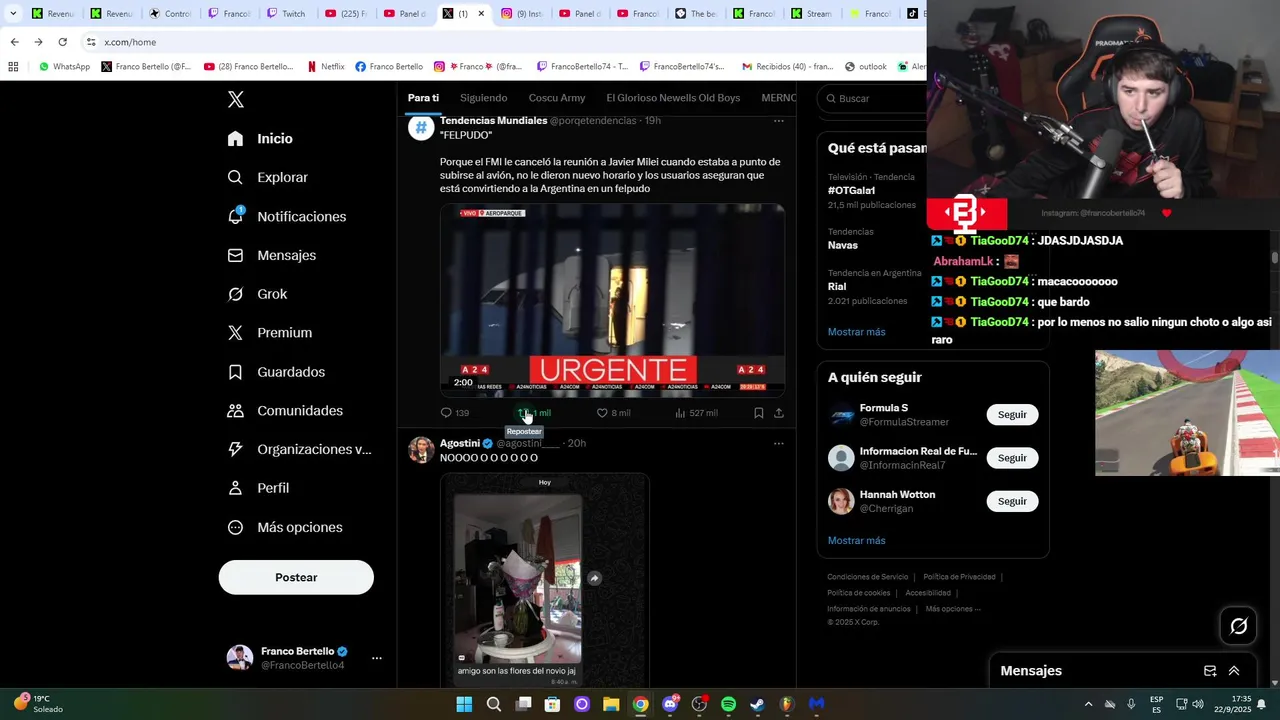Open Premium from the sidebar
The image size is (1280, 720).
pos(269,333)
